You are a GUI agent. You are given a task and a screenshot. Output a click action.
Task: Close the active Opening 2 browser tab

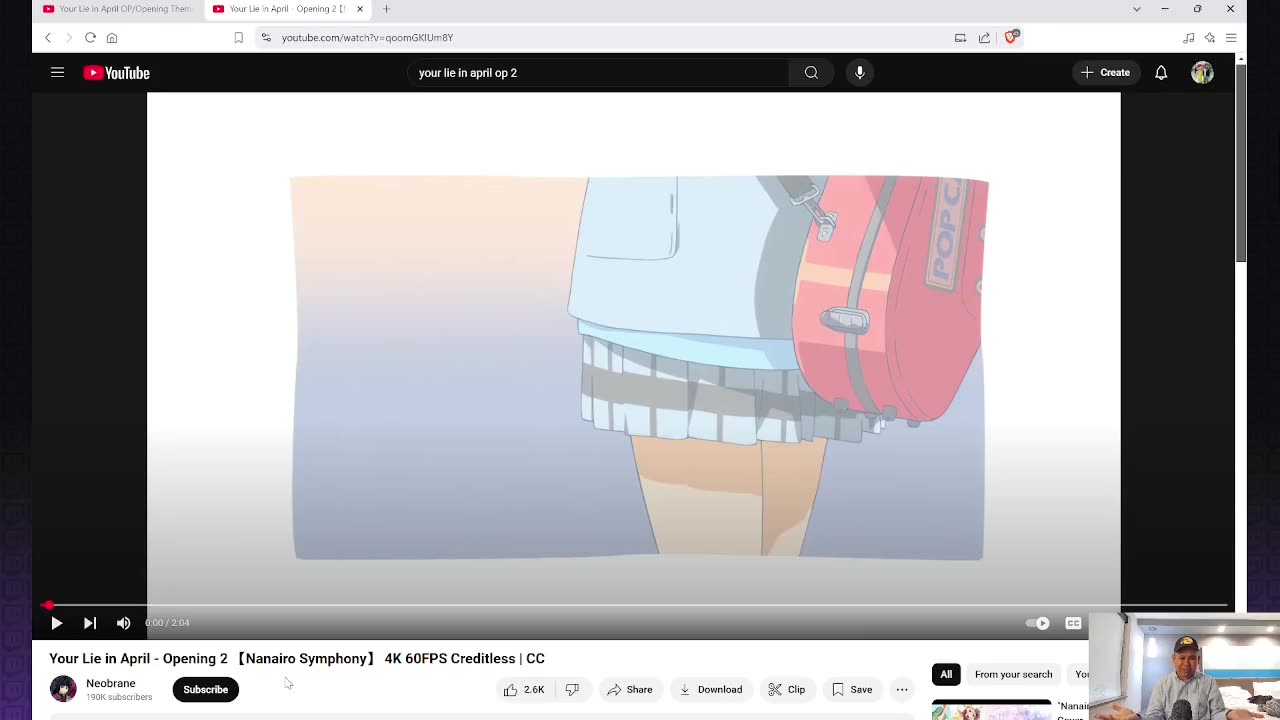click(360, 9)
